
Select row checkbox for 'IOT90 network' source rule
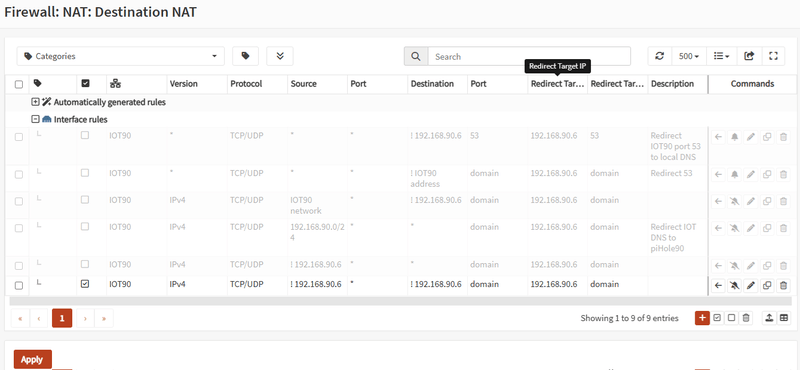click(19, 201)
